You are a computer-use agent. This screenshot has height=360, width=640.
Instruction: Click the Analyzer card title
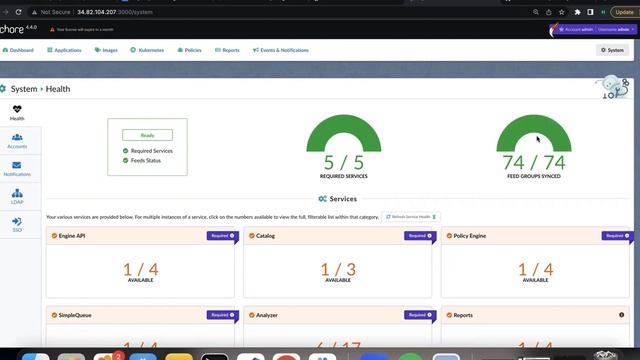click(267, 315)
